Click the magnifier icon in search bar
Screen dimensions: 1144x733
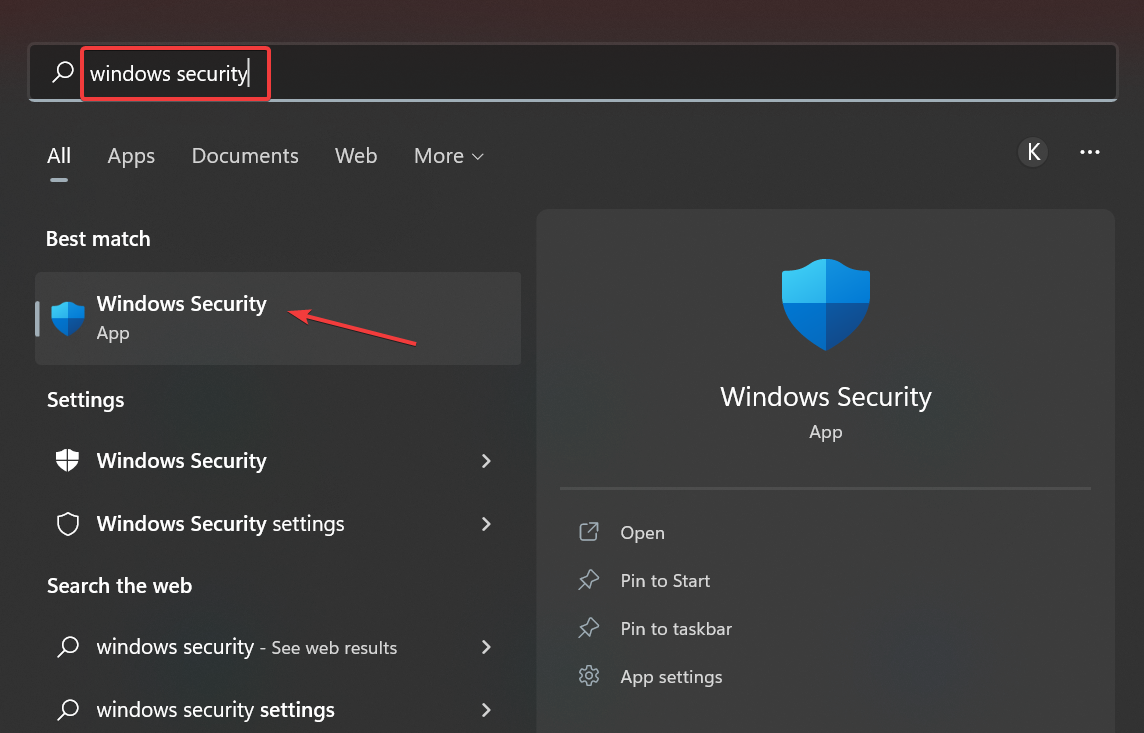pos(63,72)
